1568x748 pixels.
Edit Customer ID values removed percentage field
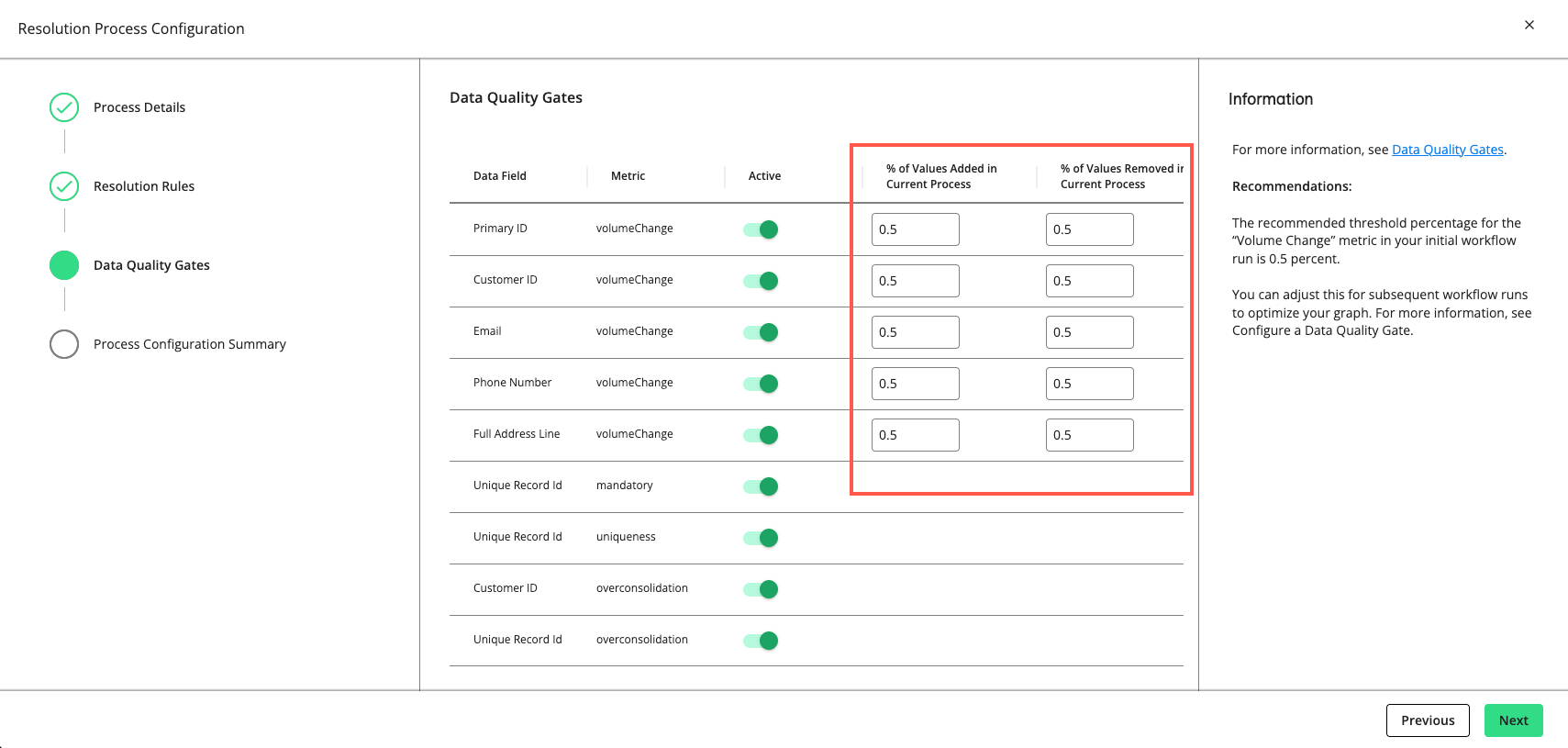click(x=1089, y=281)
